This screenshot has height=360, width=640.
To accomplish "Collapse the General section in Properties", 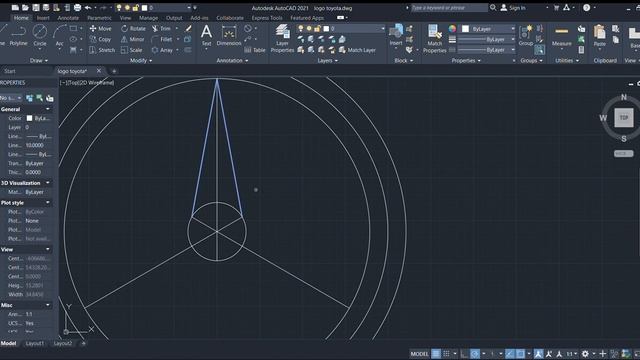I will 48,109.
